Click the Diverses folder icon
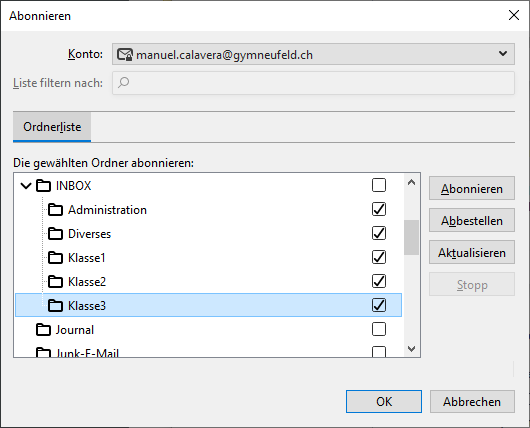 55,234
